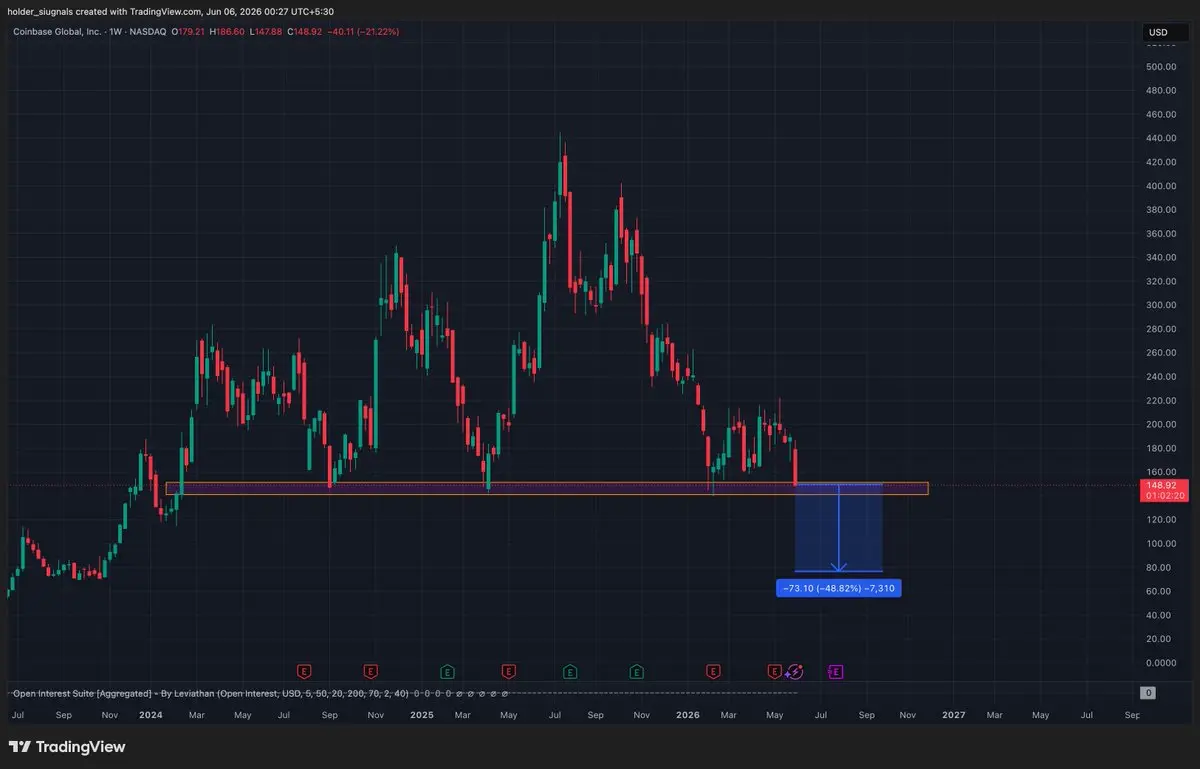1200x769 pixels.
Task: Select the blue price range measurement box
Action: click(838, 528)
